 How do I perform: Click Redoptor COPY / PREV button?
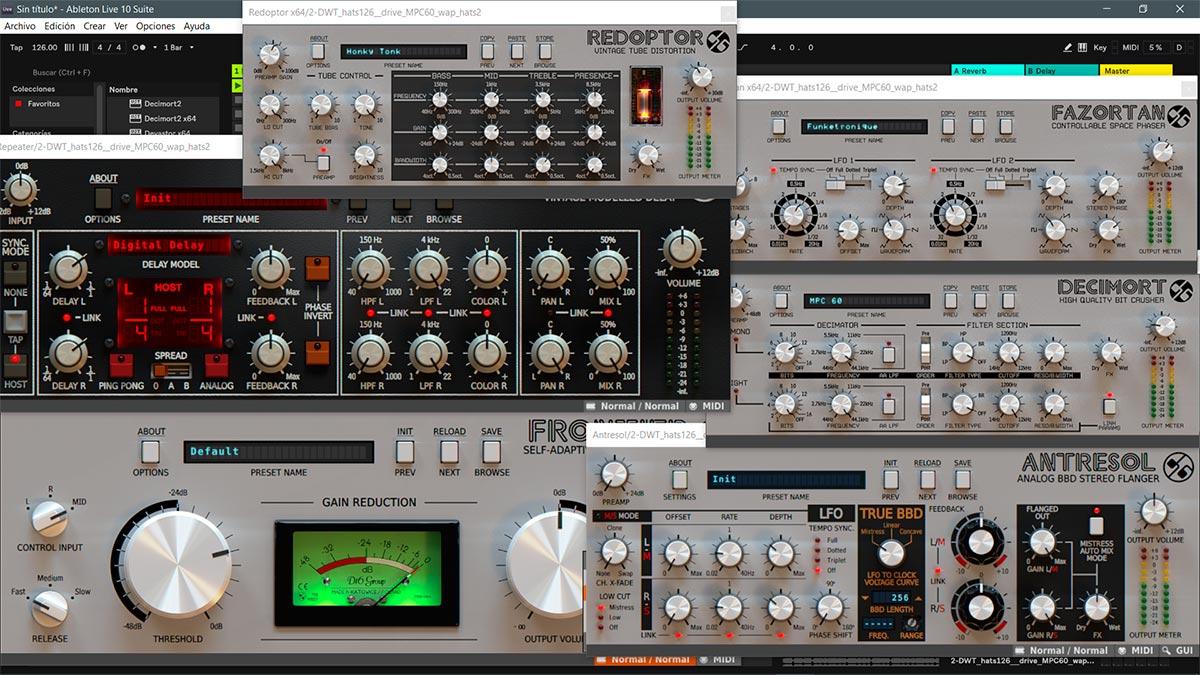click(x=488, y=49)
